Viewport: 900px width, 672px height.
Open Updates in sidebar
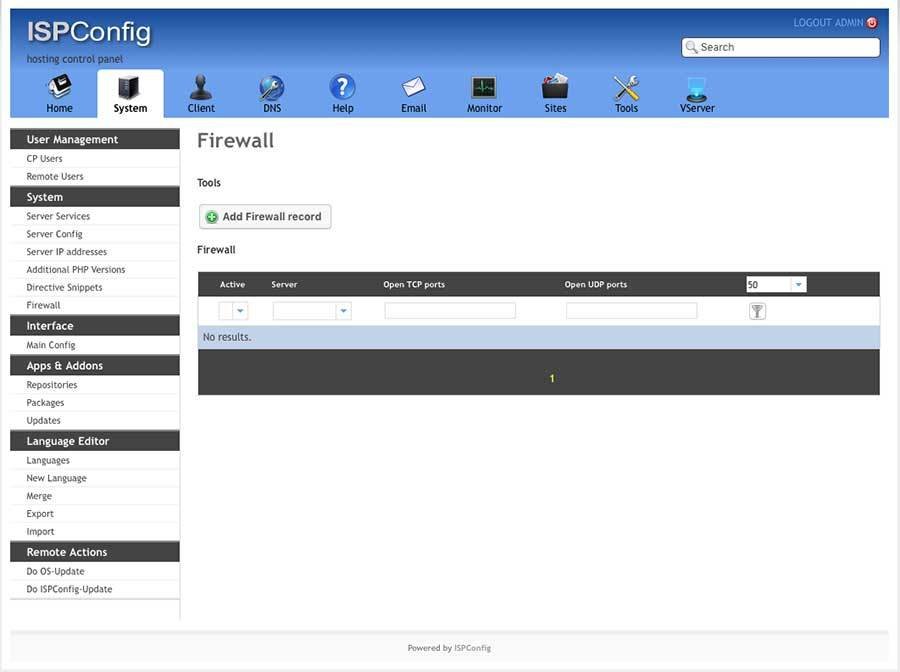[43, 421]
